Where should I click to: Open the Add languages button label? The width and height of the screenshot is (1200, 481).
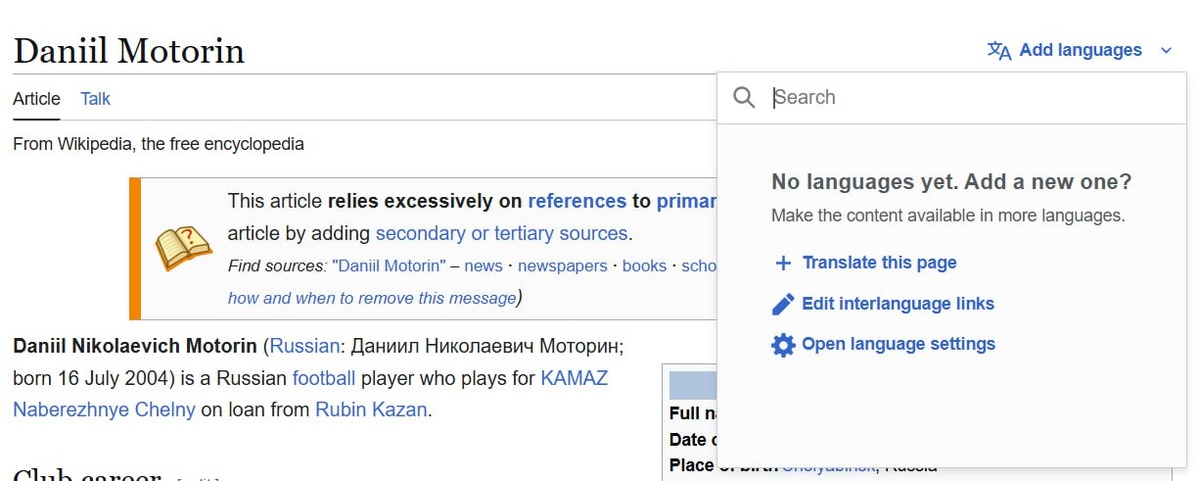1080,50
